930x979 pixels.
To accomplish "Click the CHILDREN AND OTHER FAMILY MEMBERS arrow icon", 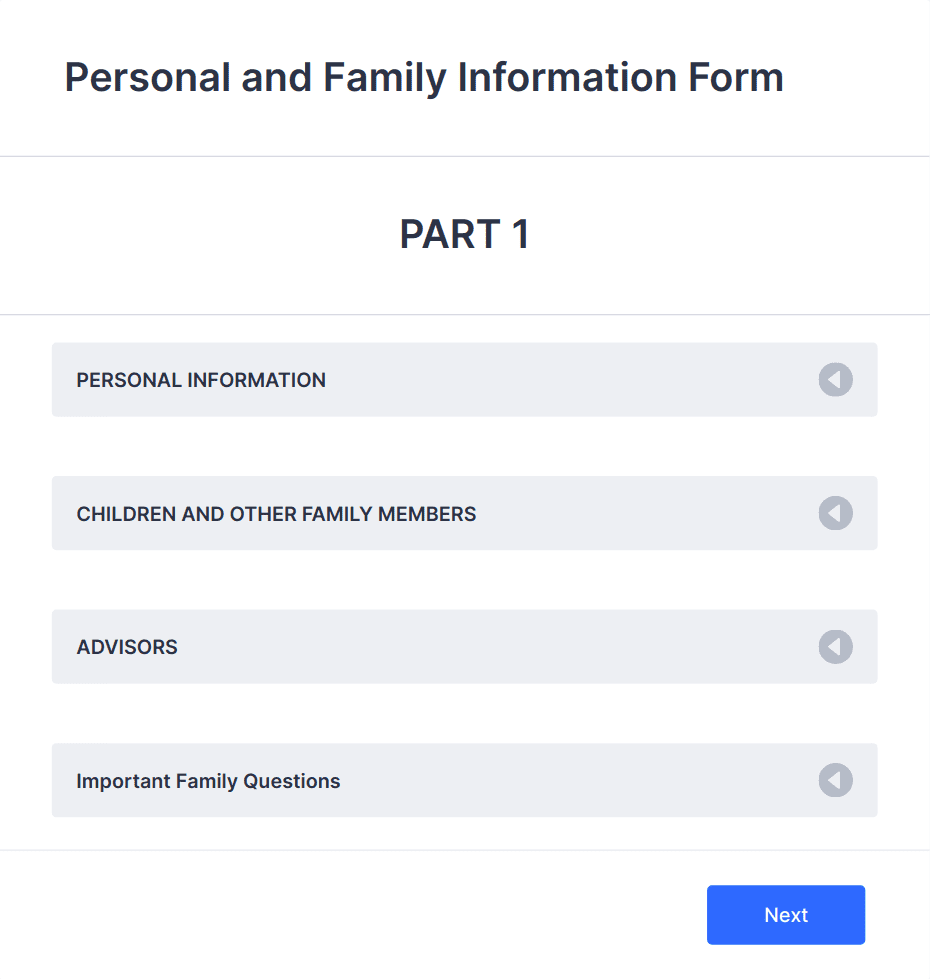I will (x=835, y=513).
